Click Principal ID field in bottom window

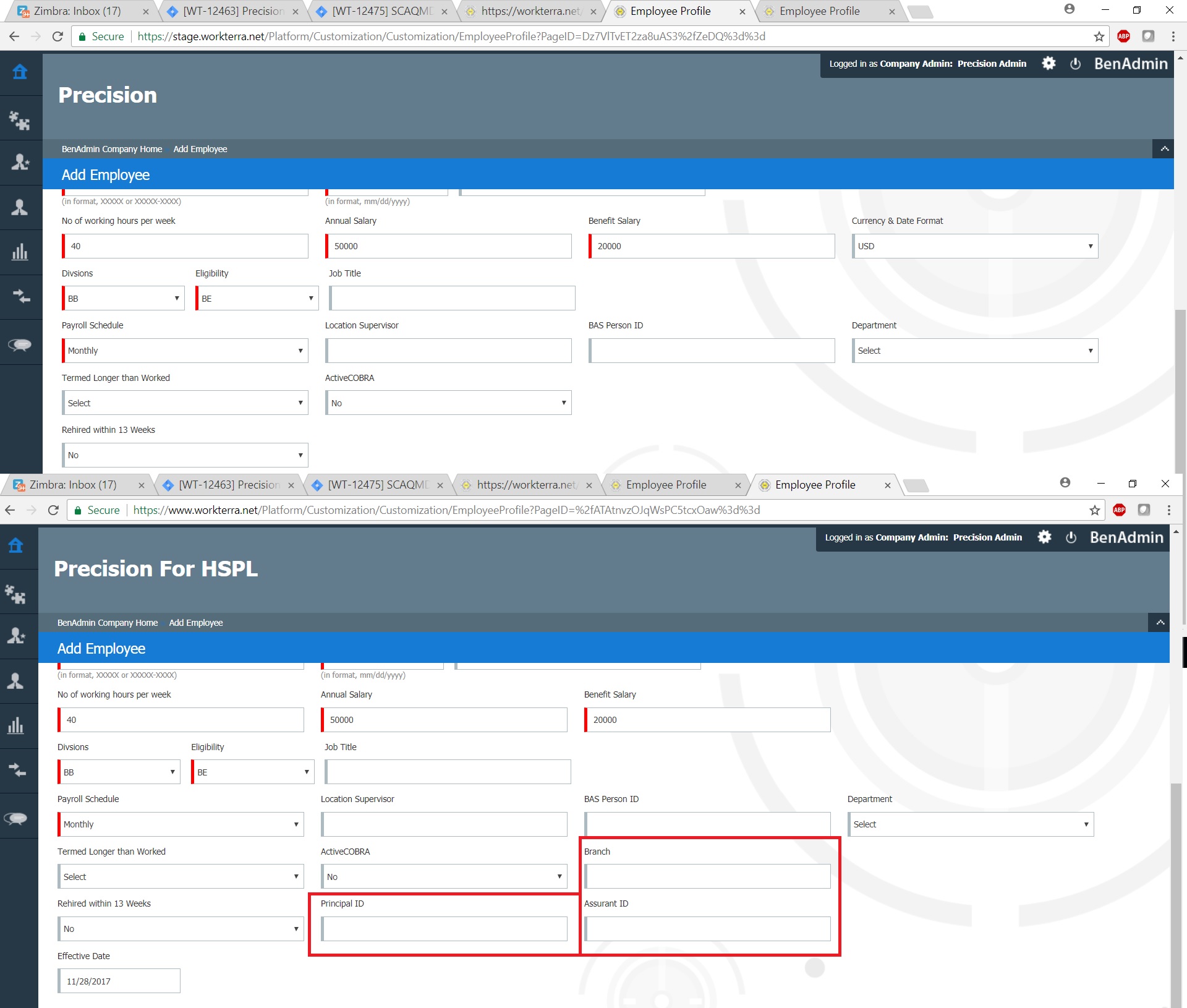444,929
